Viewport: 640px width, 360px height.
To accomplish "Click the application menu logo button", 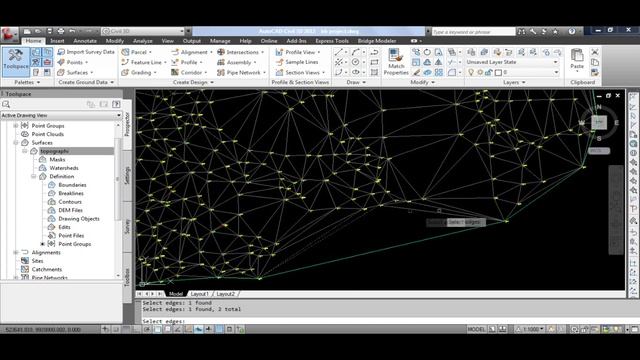I will pyautogui.click(x=9, y=34).
